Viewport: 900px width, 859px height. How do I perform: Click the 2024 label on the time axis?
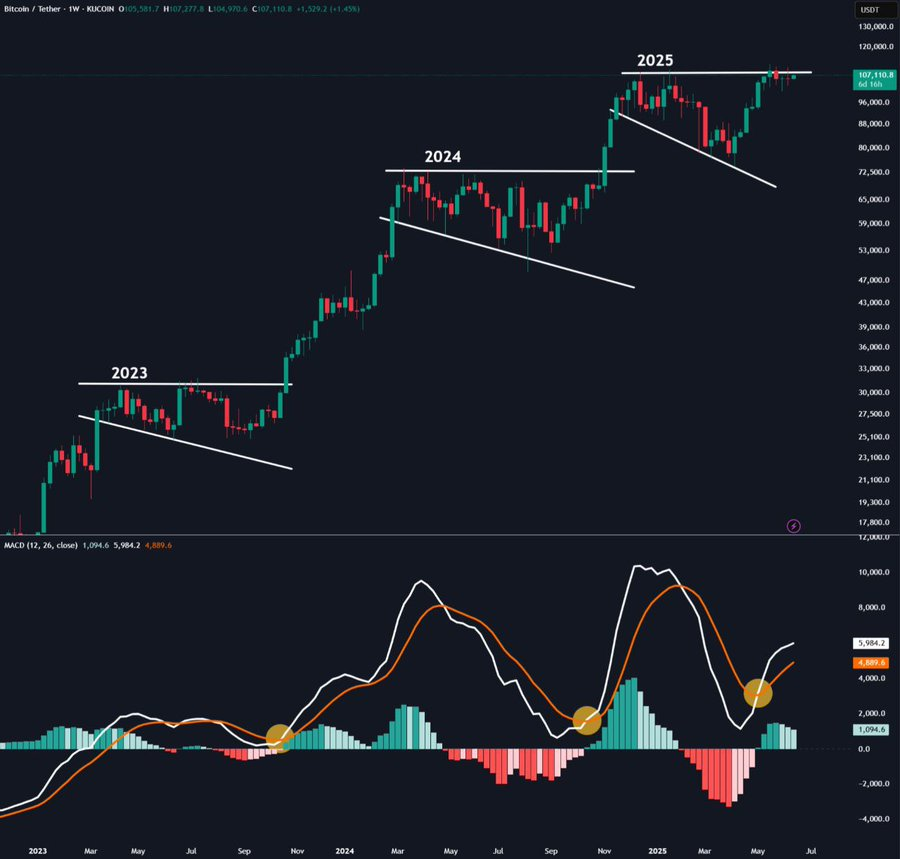(x=344, y=851)
